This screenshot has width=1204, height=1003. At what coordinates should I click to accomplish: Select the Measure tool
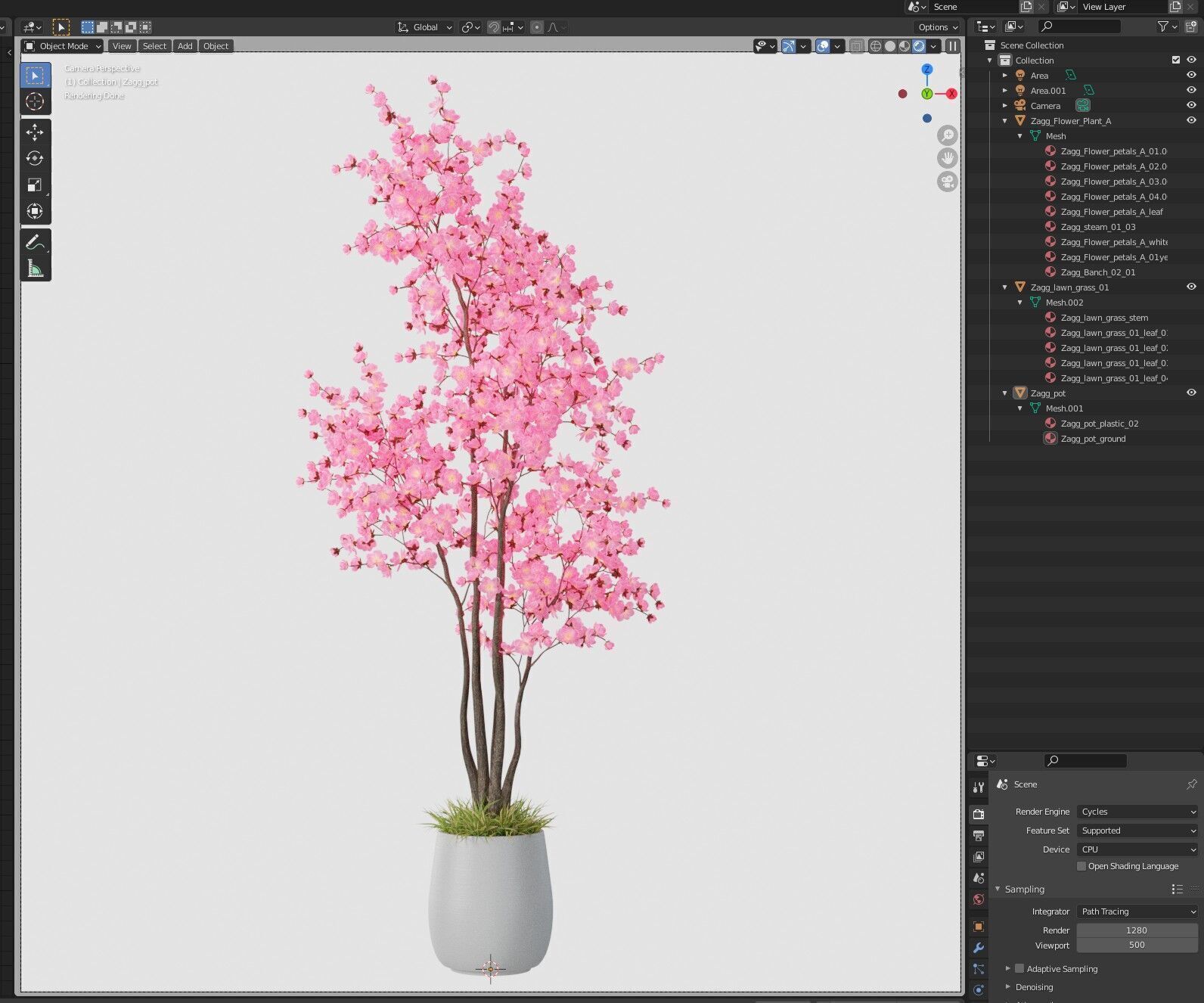tap(35, 269)
